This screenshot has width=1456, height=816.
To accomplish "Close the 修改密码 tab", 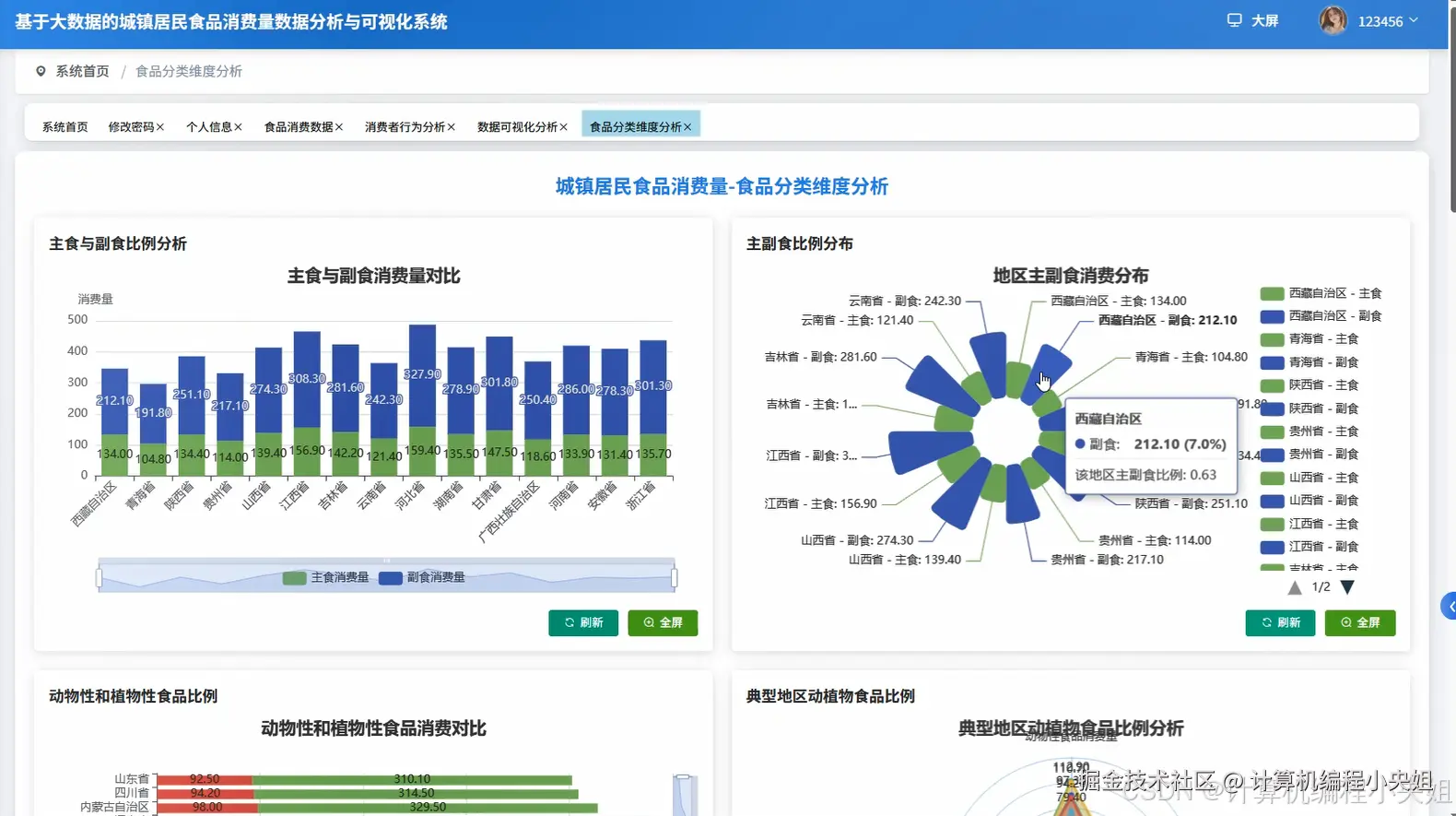I will [160, 127].
